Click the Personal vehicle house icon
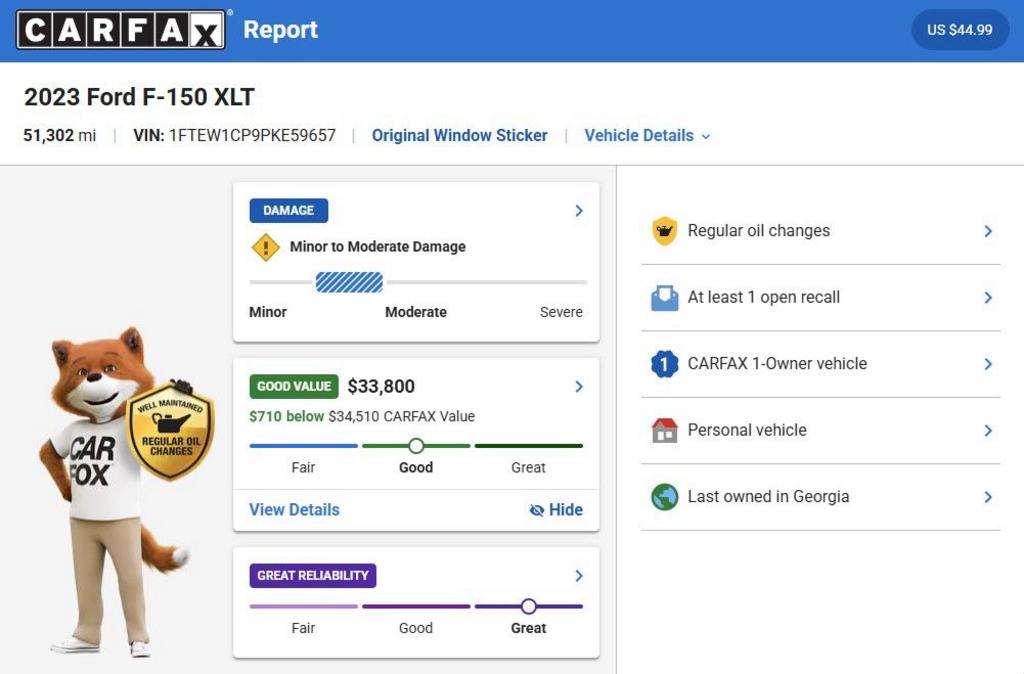 (665, 431)
